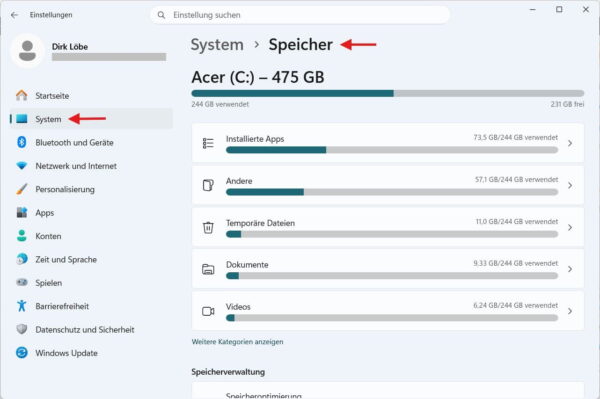600x399 pixels.
Task: Click the Apps sidebar icon
Action: pos(22,212)
